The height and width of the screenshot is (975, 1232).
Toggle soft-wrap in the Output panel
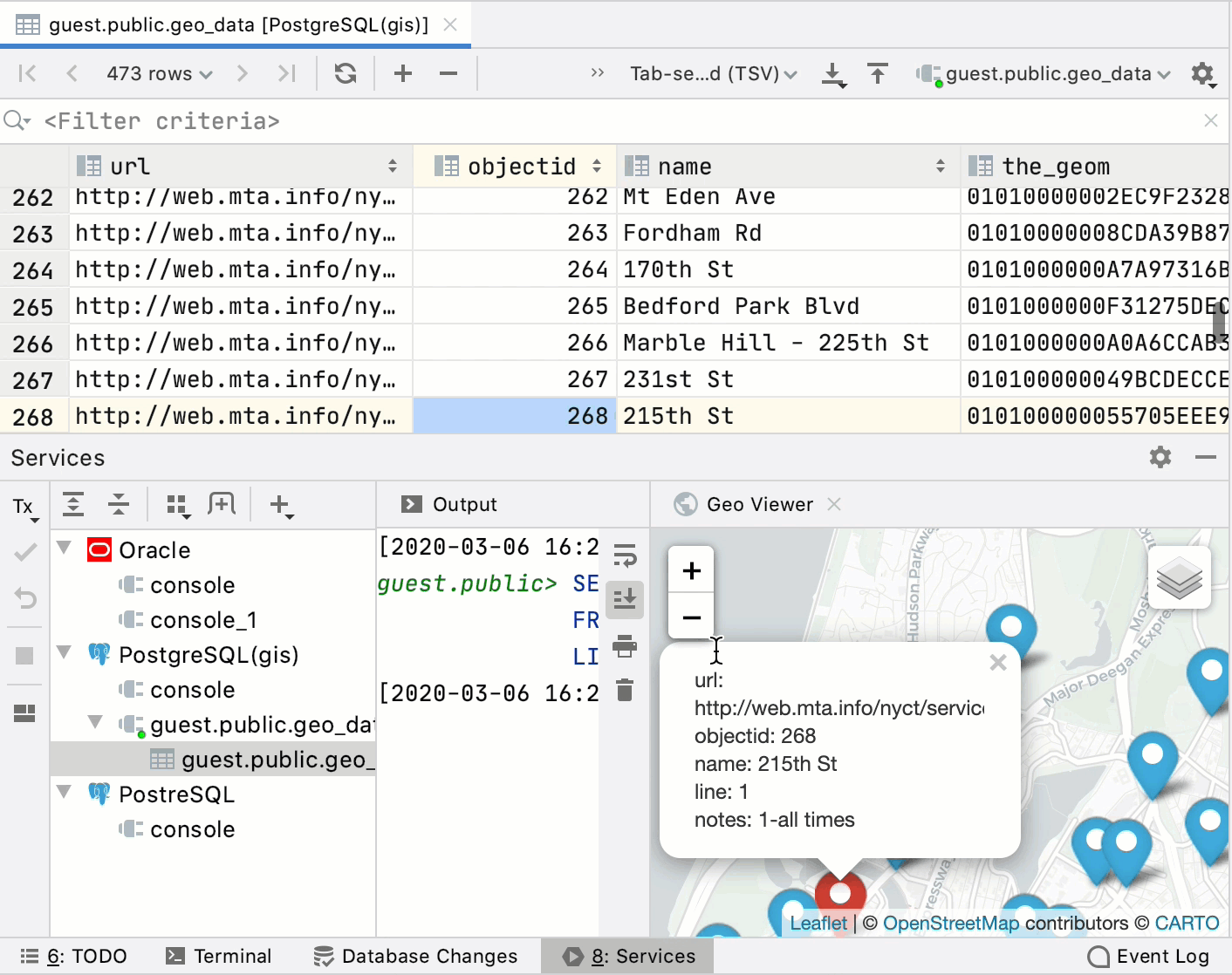(625, 556)
